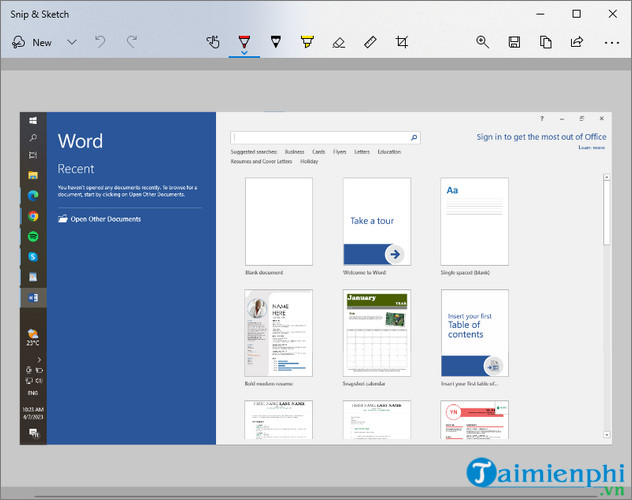Click Sign in to get the most out of Office
The height and width of the screenshot is (500, 632).
click(x=541, y=137)
